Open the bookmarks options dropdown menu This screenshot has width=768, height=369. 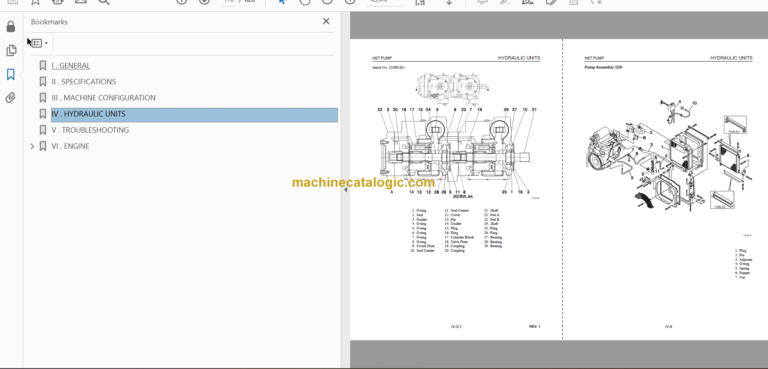click(40, 43)
